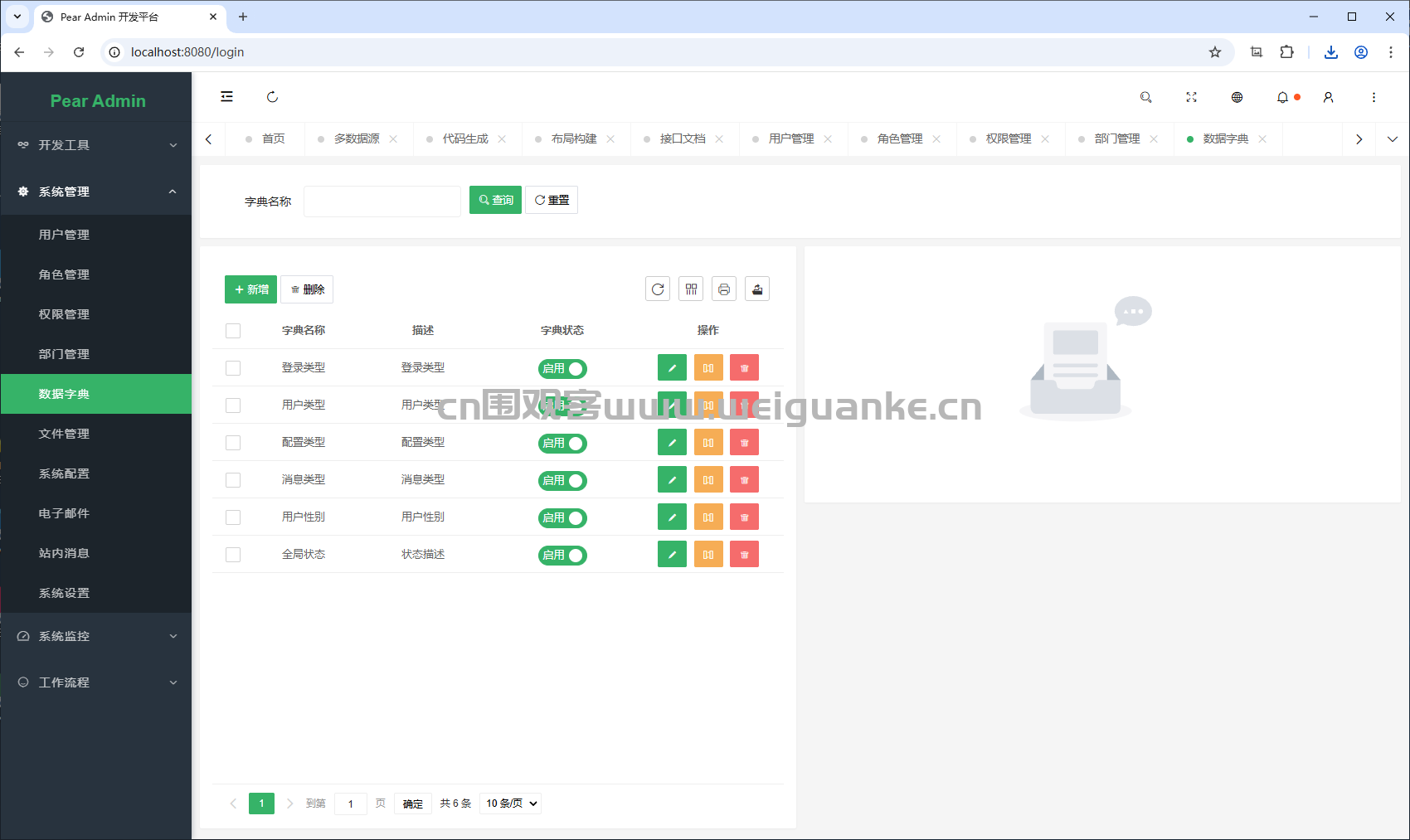Refresh the dictionary table
The height and width of the screenshot is (840, 1410).
658,289
